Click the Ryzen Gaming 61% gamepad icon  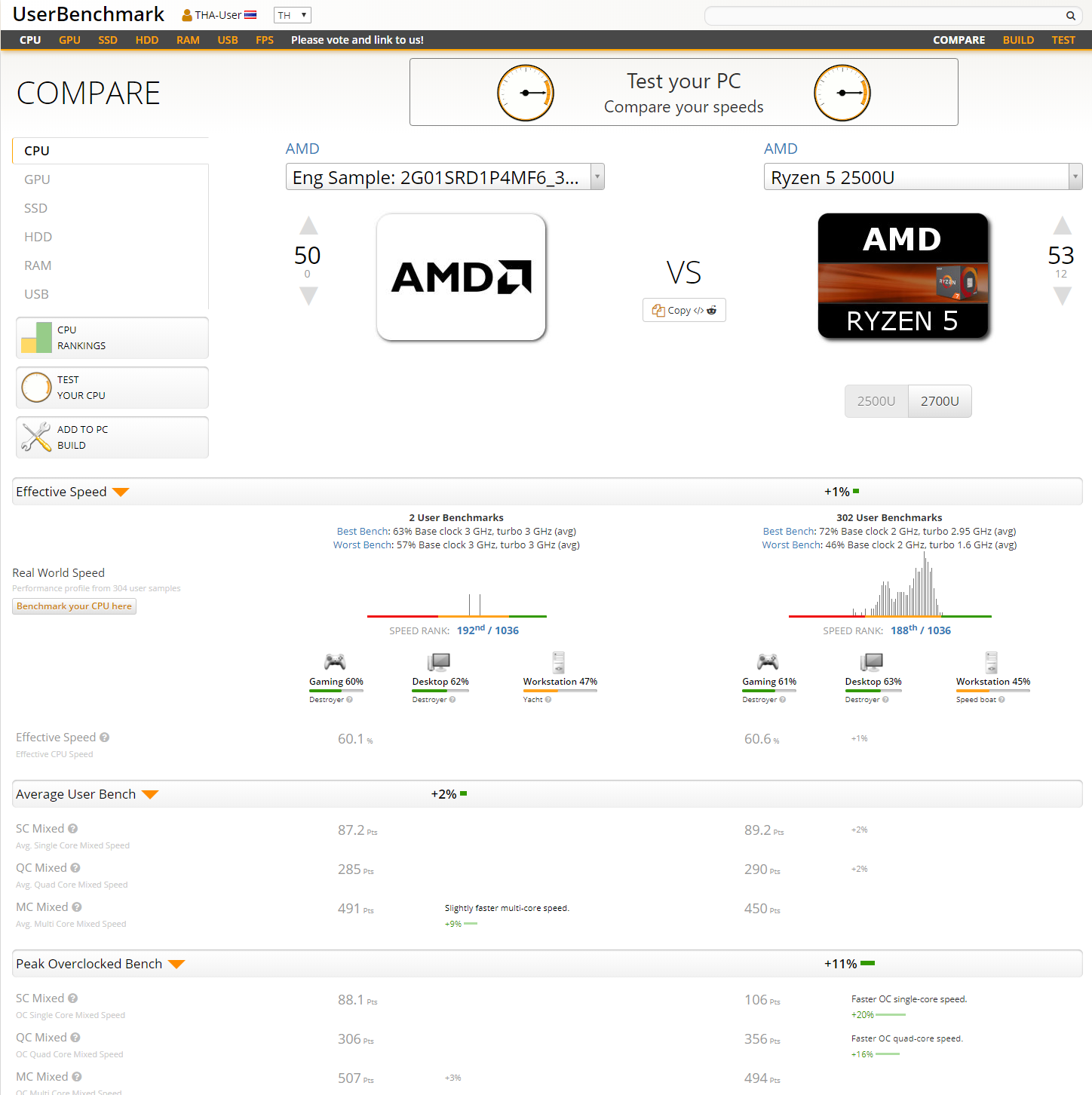[768, 662]
